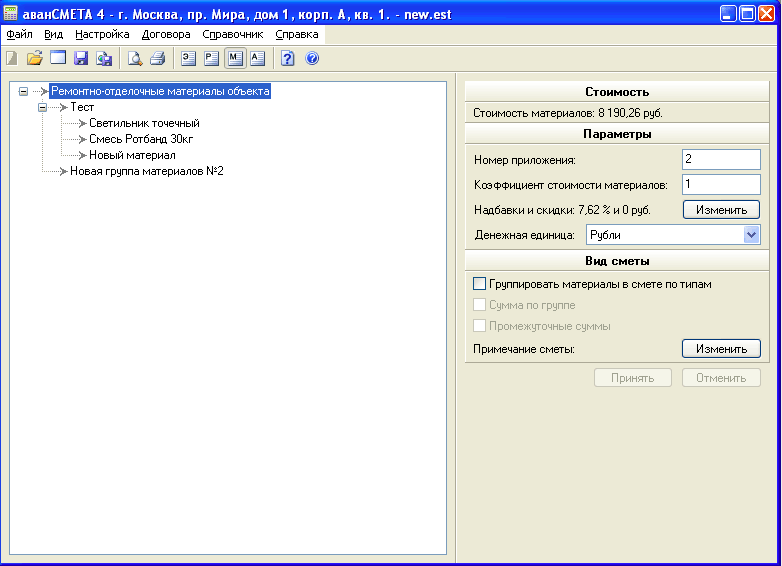
Task: Print the estimate with printer icon
Action: pos(158,58)
